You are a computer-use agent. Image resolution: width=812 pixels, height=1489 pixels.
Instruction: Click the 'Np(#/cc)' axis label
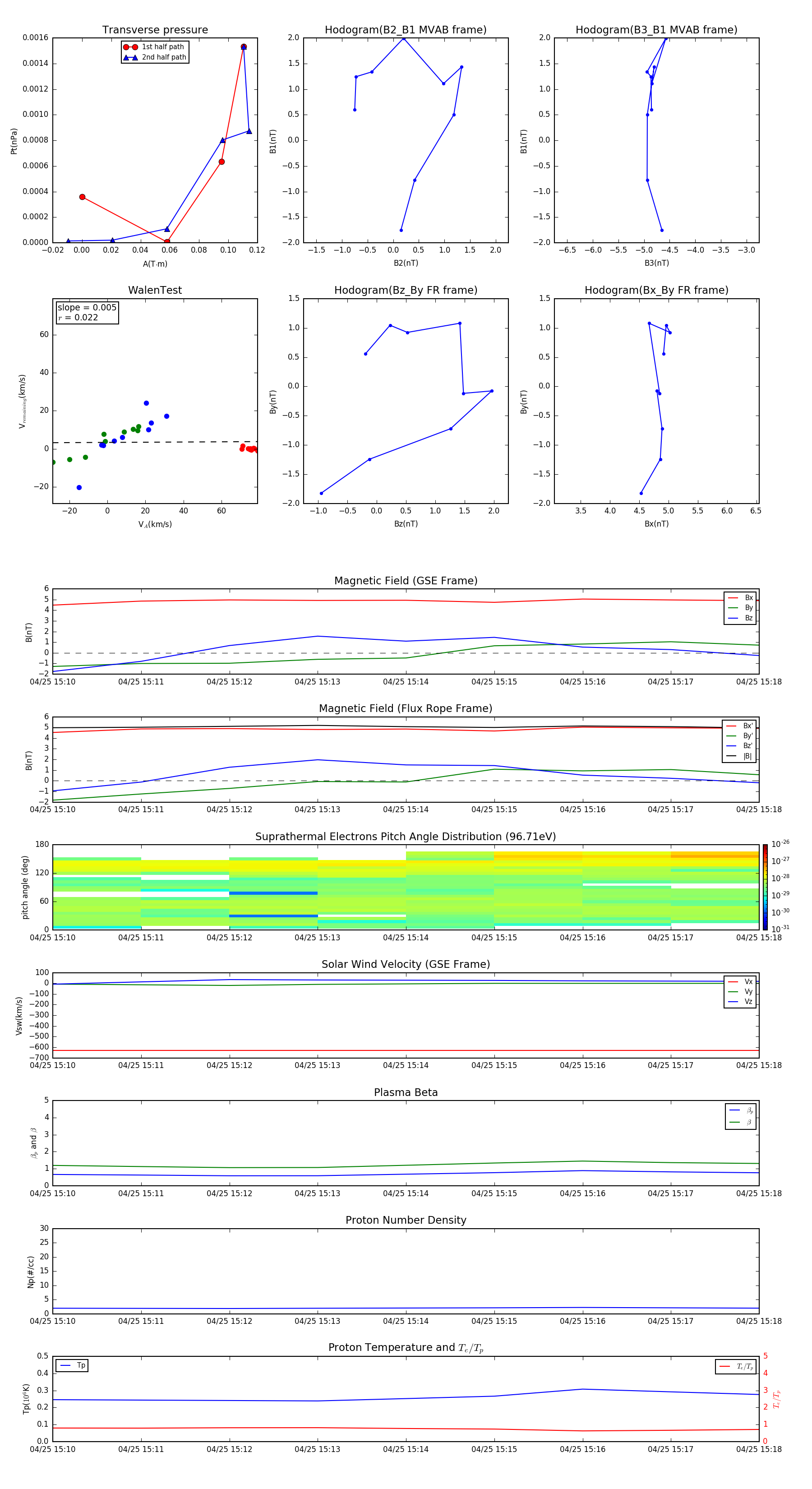click(31, 1272)
